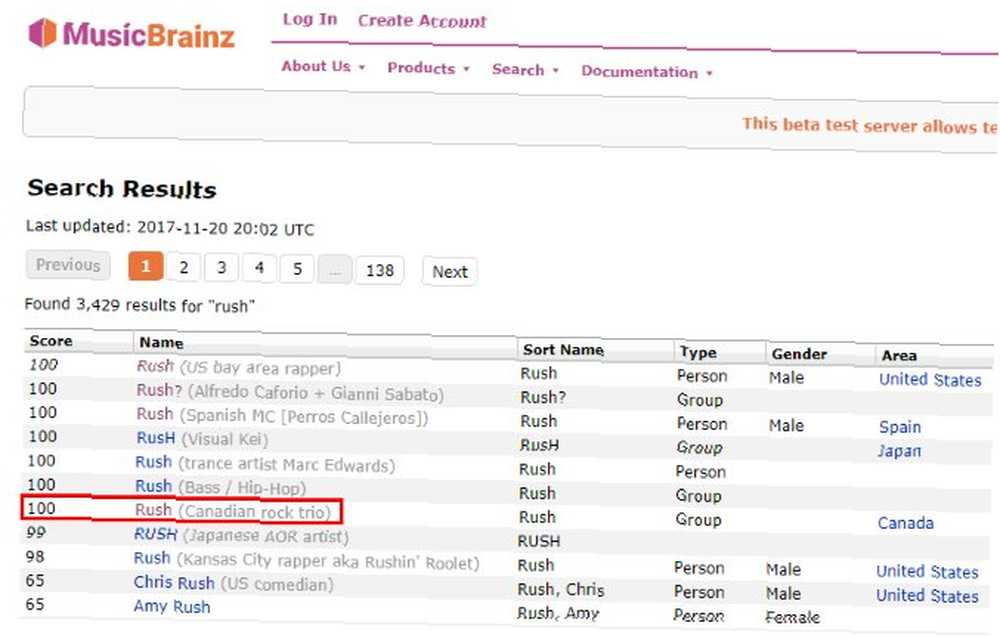The image size is (1000, 638).
Task: Click "Found 3,429 results" text
Action: 139,305
